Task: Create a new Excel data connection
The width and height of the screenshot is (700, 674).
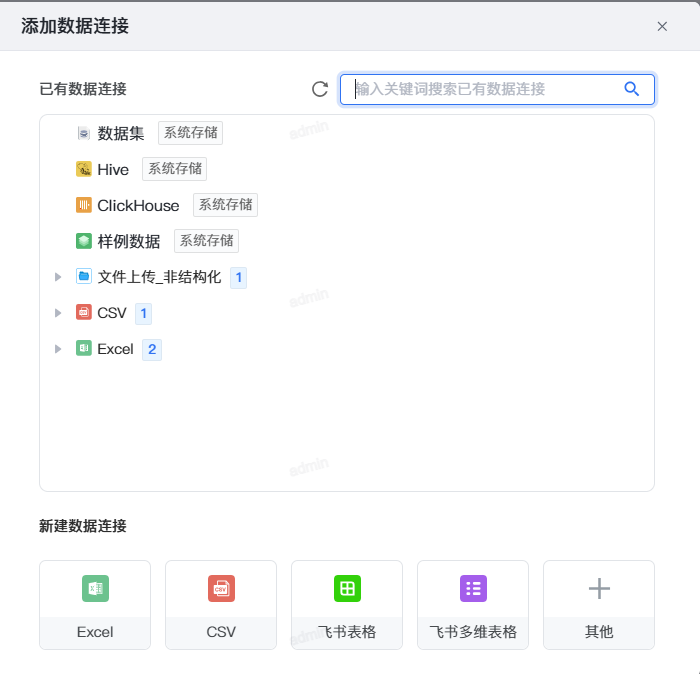Action: click(95, 604)
